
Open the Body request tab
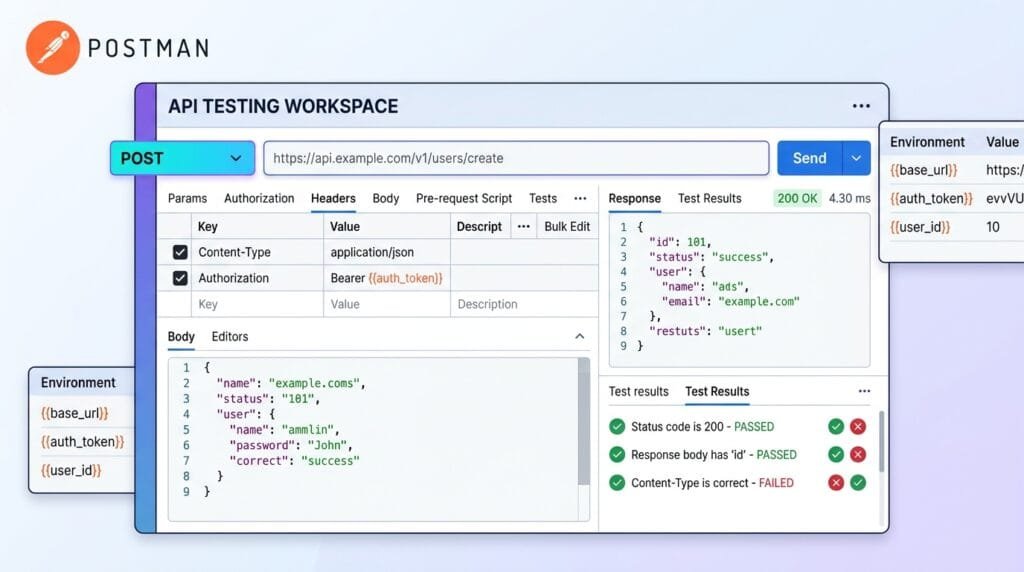385,199
